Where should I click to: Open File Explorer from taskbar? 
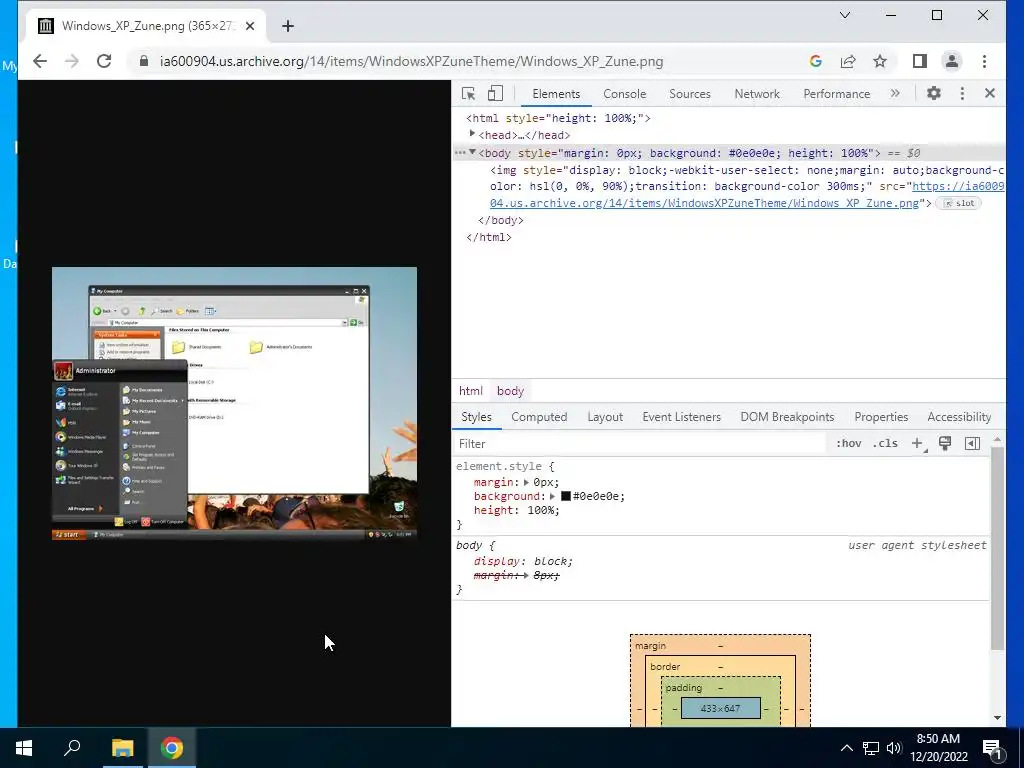122,748
